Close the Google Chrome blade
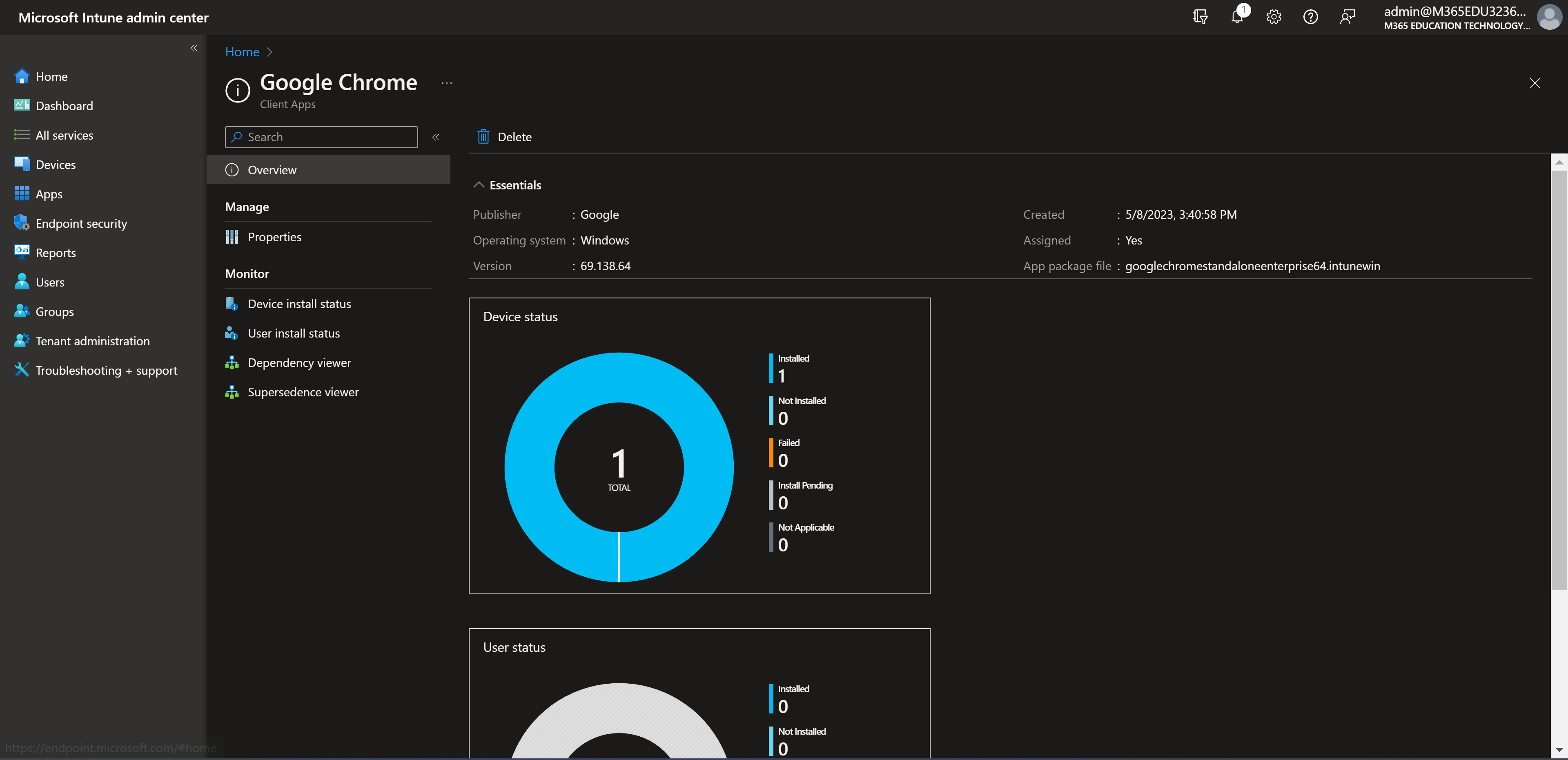 coord(1535,83)
